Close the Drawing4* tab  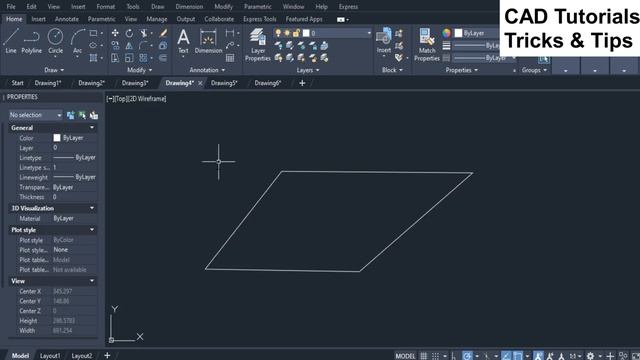[x=200, y=83]
